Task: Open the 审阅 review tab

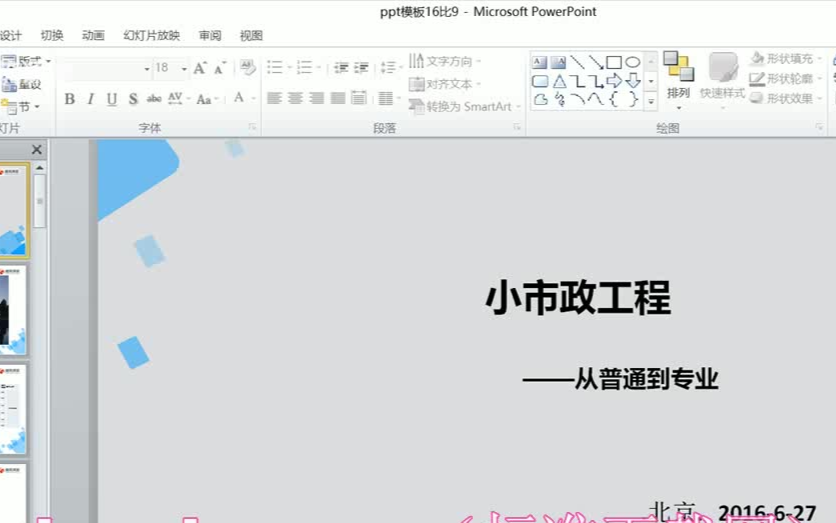Action: [x=210, y=36]
